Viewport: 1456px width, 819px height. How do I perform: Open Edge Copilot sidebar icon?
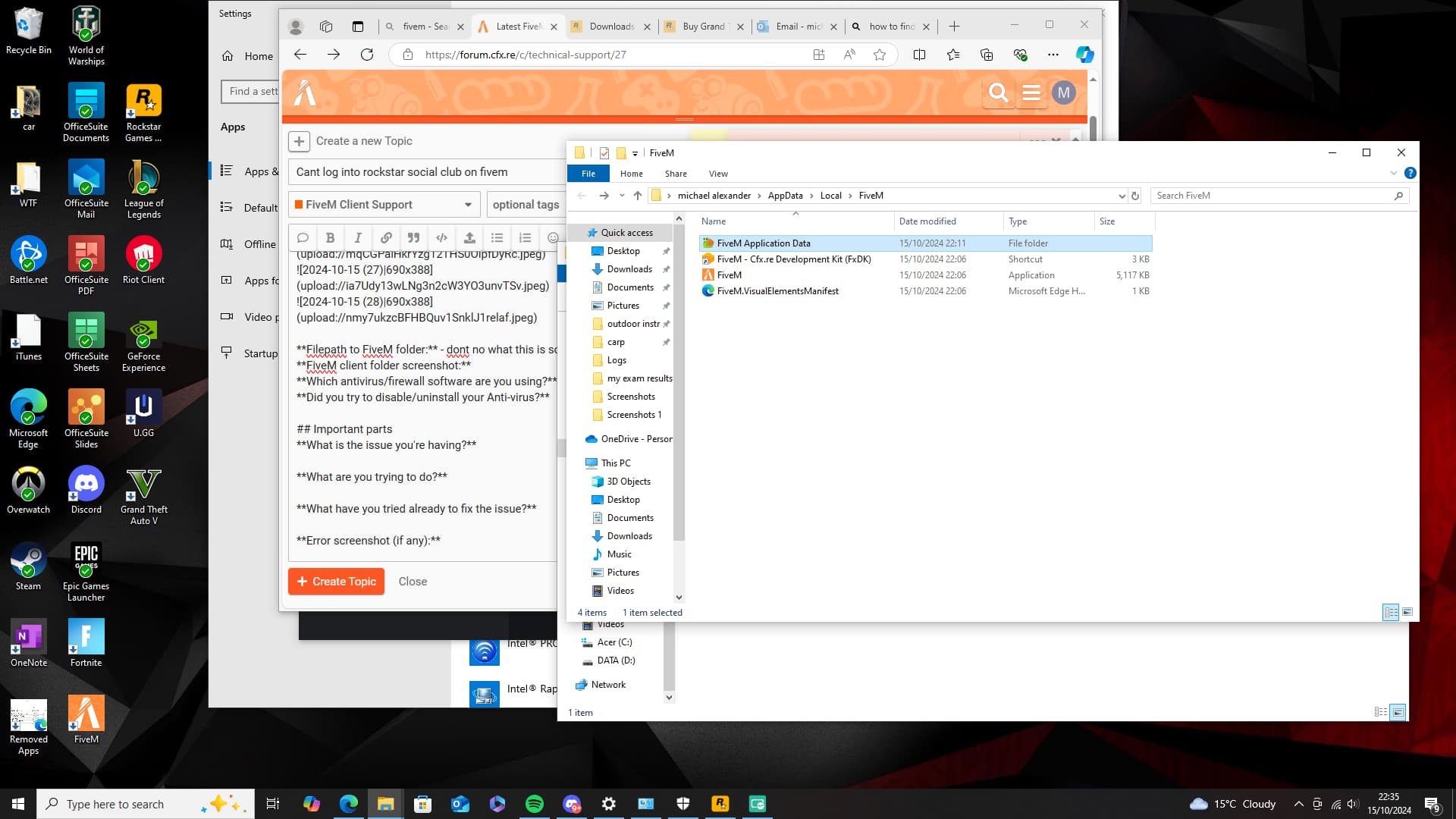(1084, 55)
